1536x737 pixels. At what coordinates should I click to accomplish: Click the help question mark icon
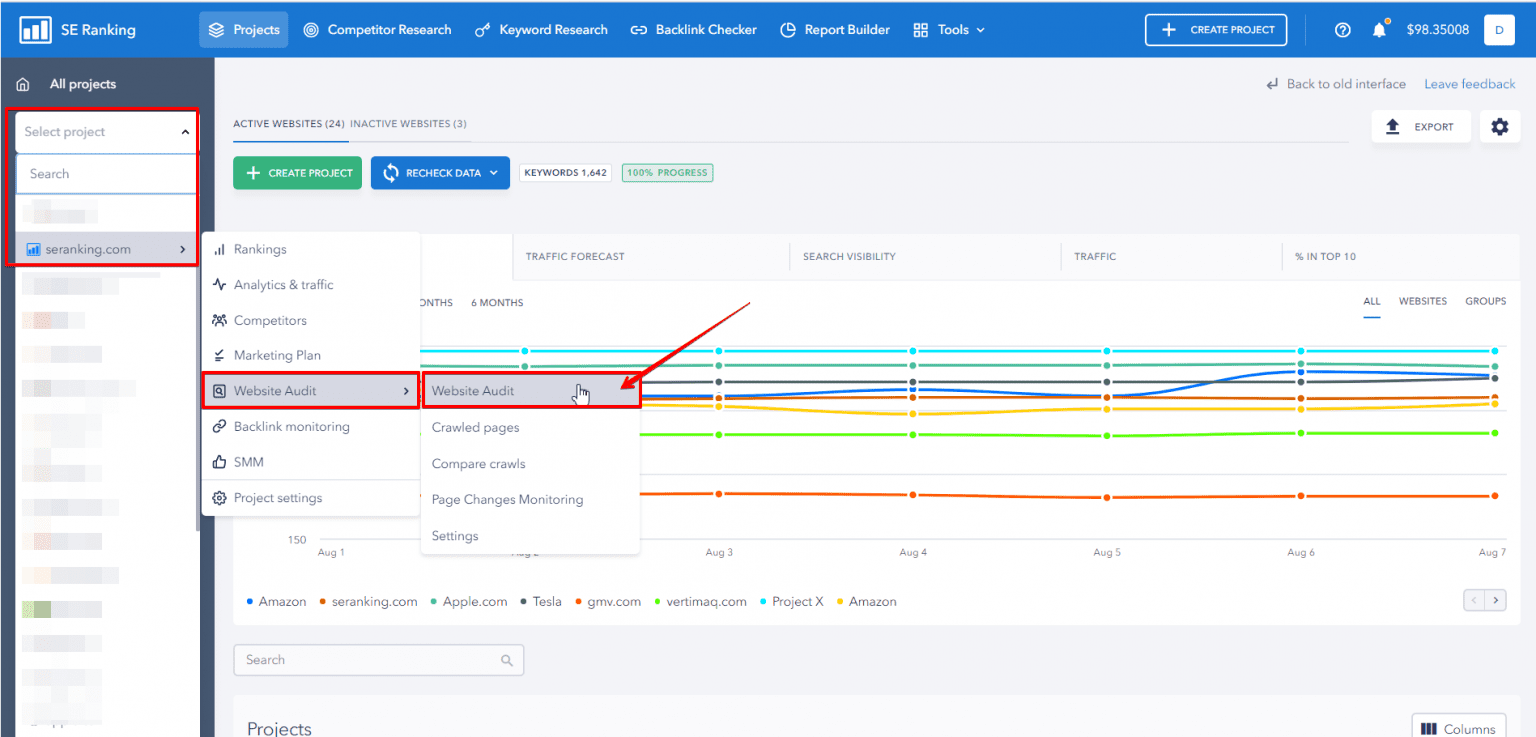[x=1343, y=30]
